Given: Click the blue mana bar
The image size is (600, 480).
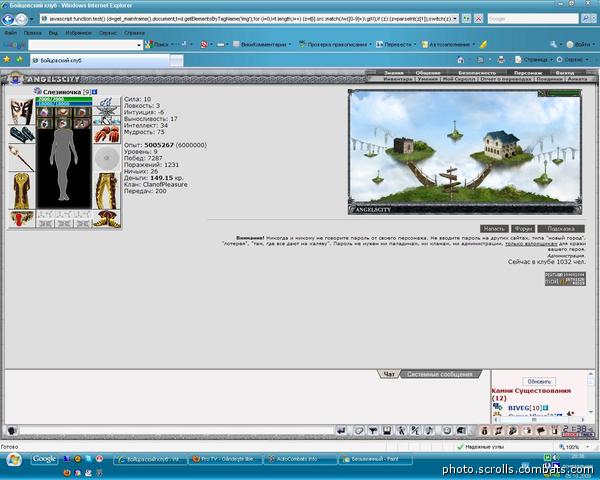Looking at the screenshot, I should point(64,104).
